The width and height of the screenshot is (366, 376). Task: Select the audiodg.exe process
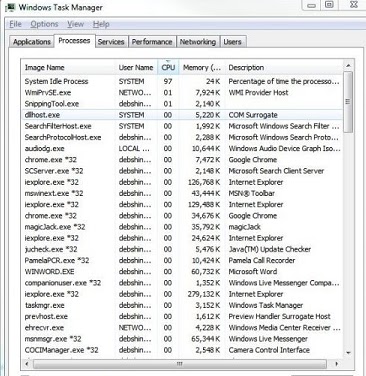pyautogui.click(x=182, y=149)
